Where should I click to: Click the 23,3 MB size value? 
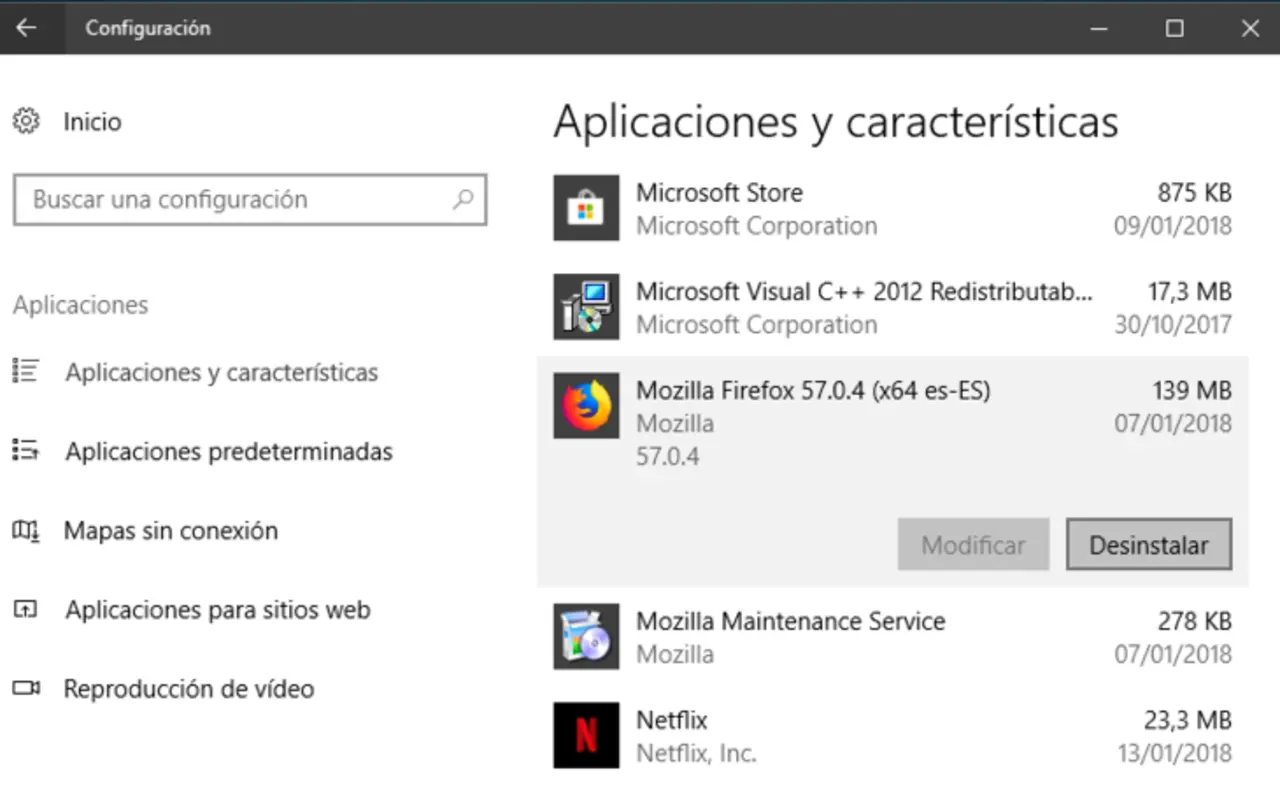tap(1188, 720)
